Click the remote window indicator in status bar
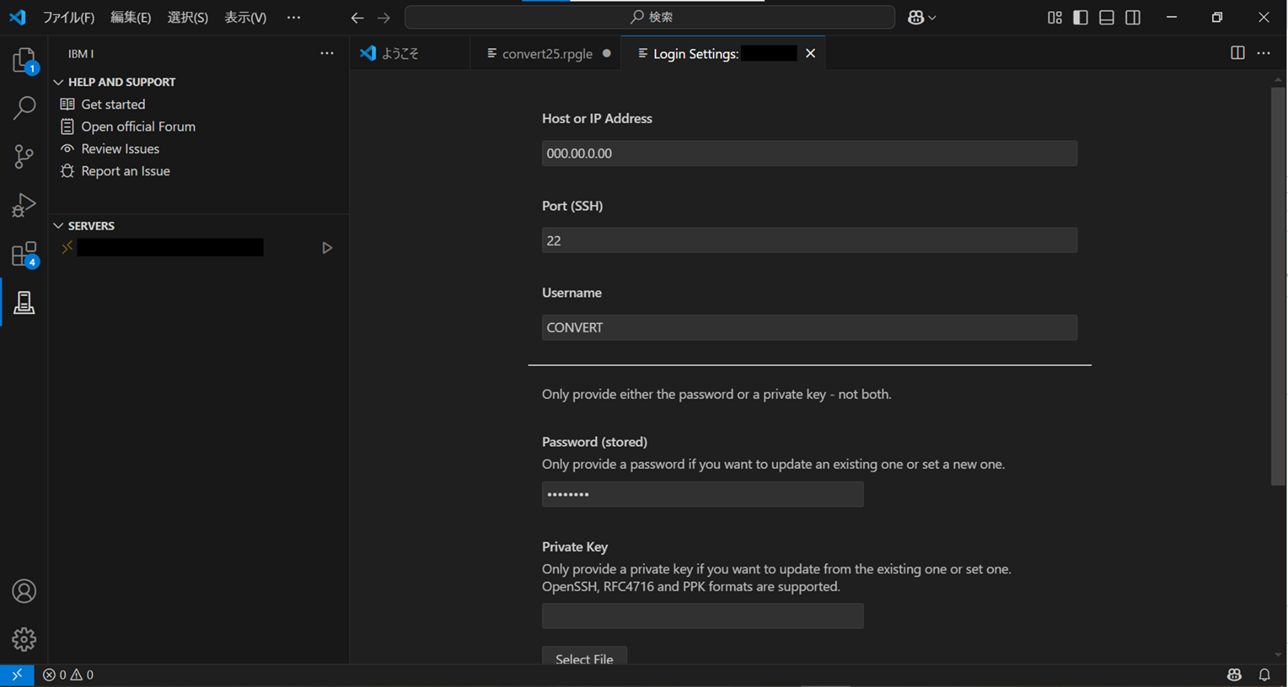The width and height of the screenshot is (1288, 687). [17, 675]
